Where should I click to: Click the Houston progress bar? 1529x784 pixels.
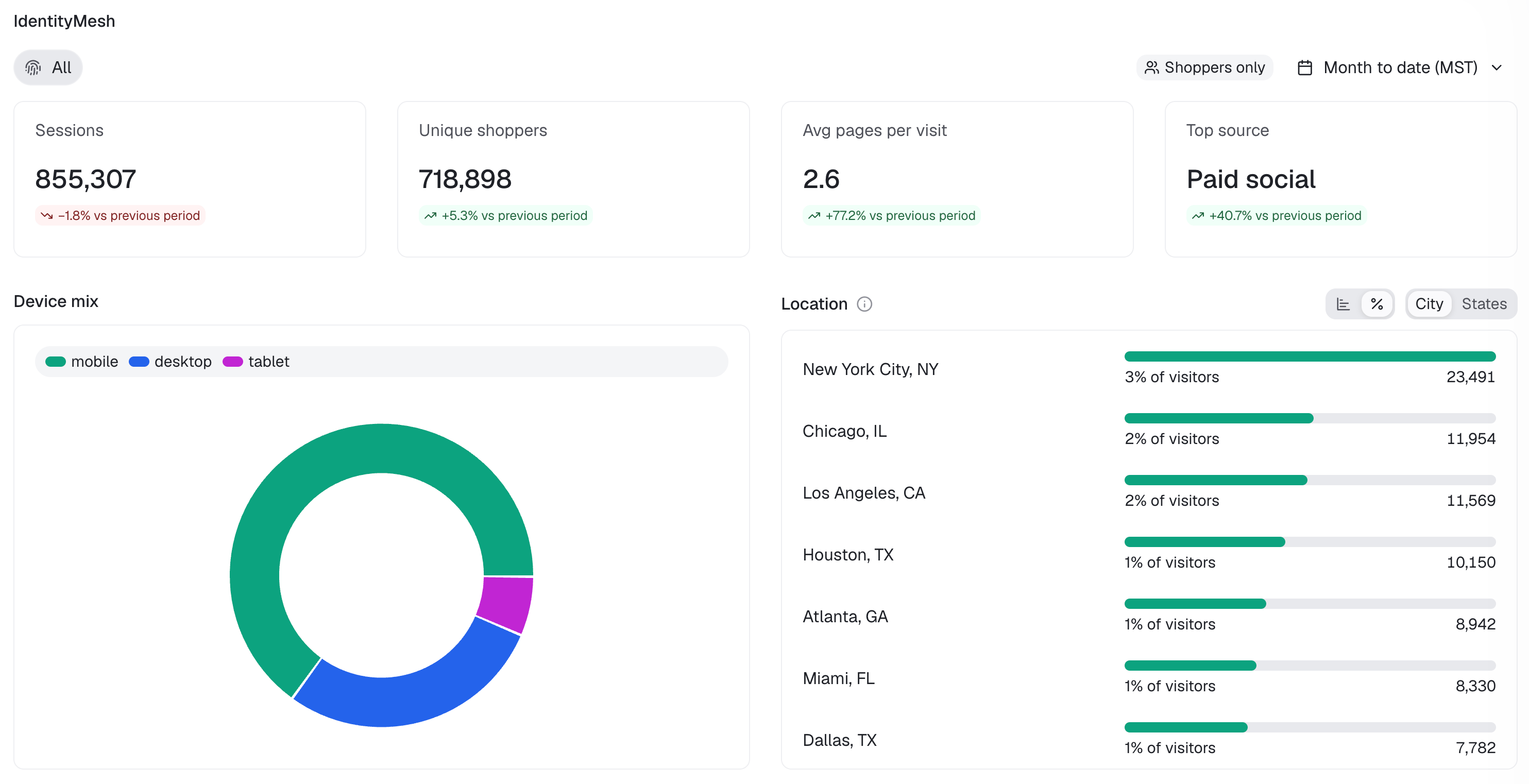coord(1310,541)
